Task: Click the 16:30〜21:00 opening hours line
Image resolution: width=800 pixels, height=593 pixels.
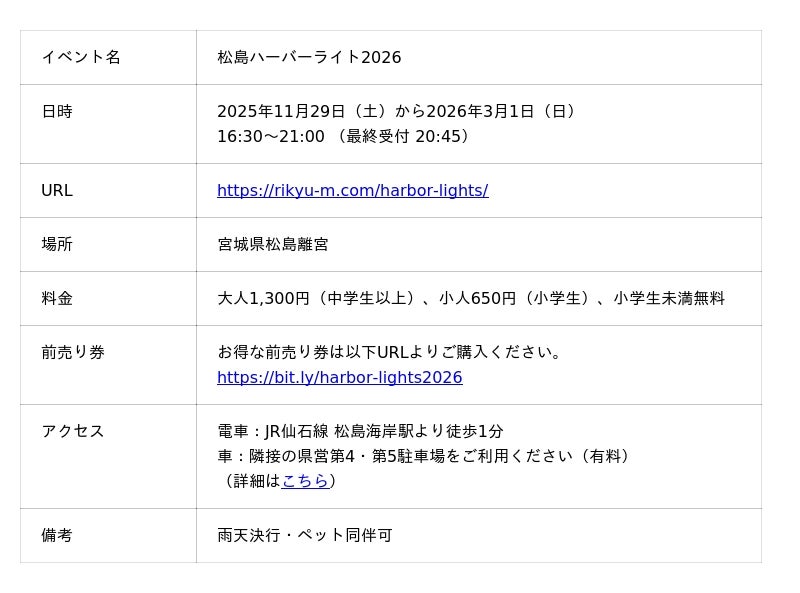Action: 346,136
